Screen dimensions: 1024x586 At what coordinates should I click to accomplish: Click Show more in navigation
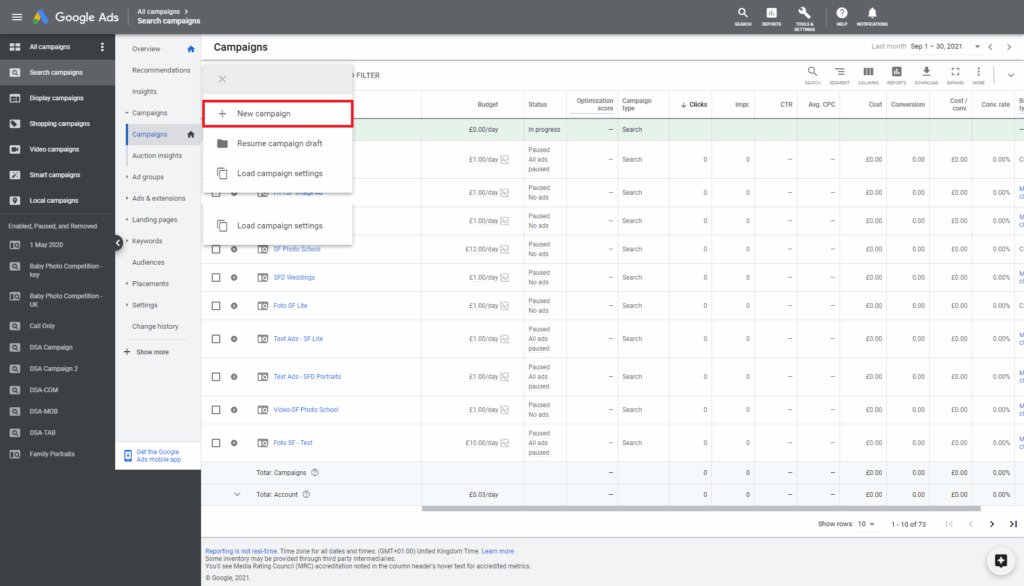click(146, 352)
